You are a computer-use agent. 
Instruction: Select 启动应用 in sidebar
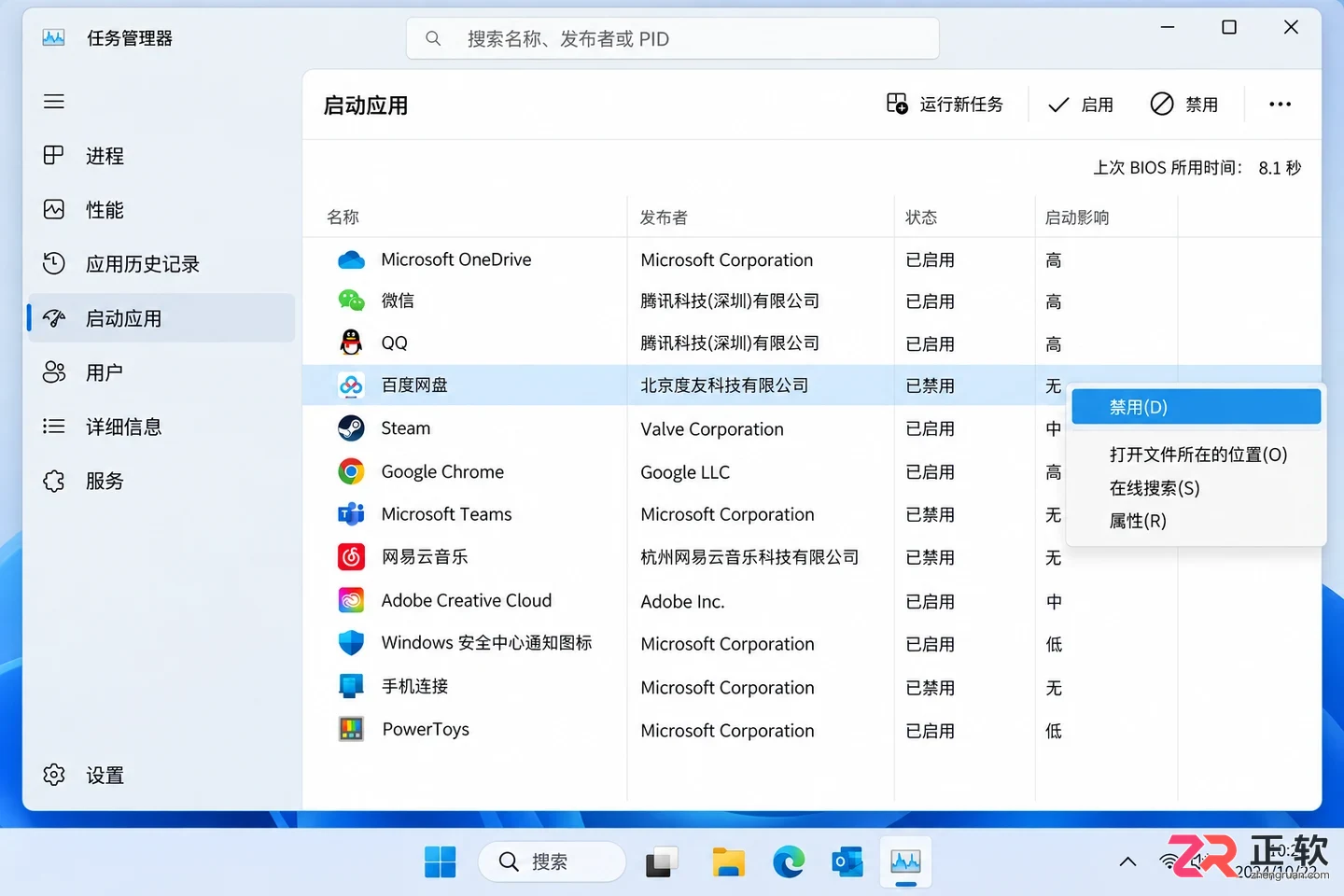pyautogui.click(x=161, y=318)
